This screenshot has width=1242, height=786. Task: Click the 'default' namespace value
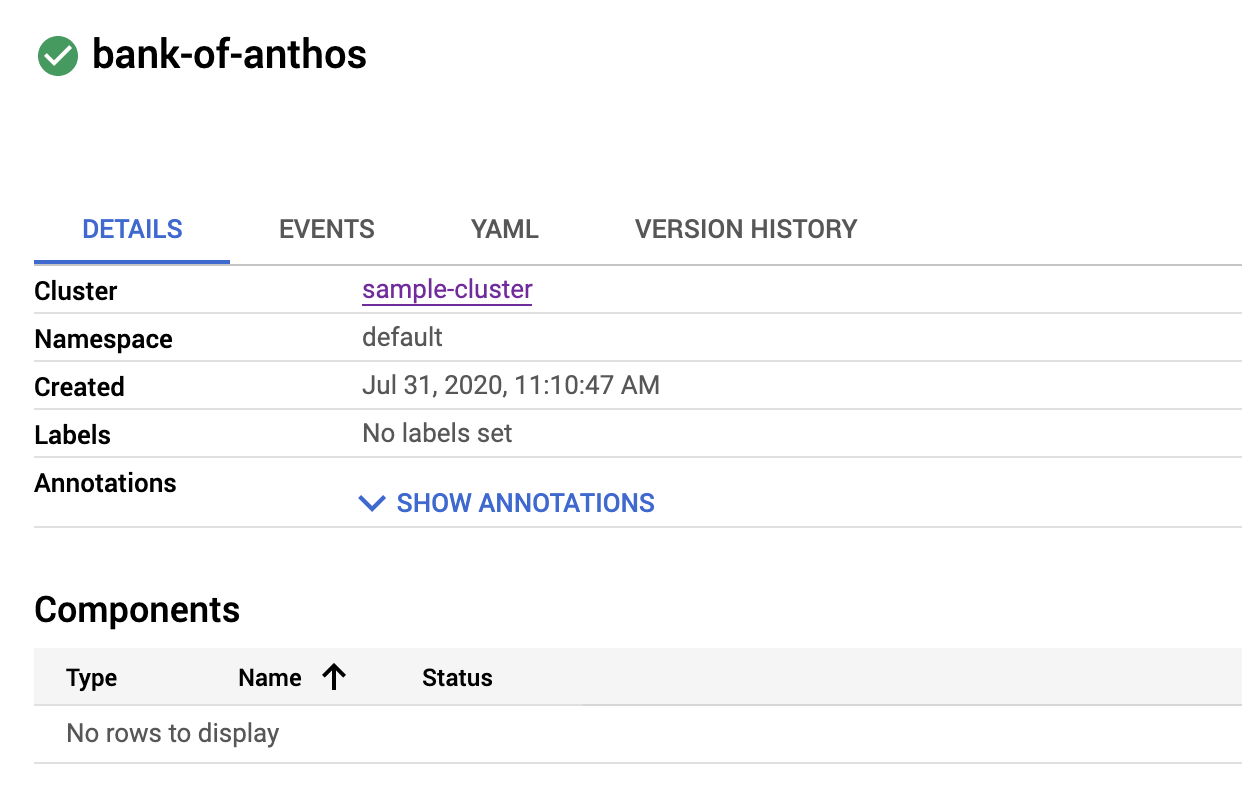pyautogui.click(x=402, y=338)
